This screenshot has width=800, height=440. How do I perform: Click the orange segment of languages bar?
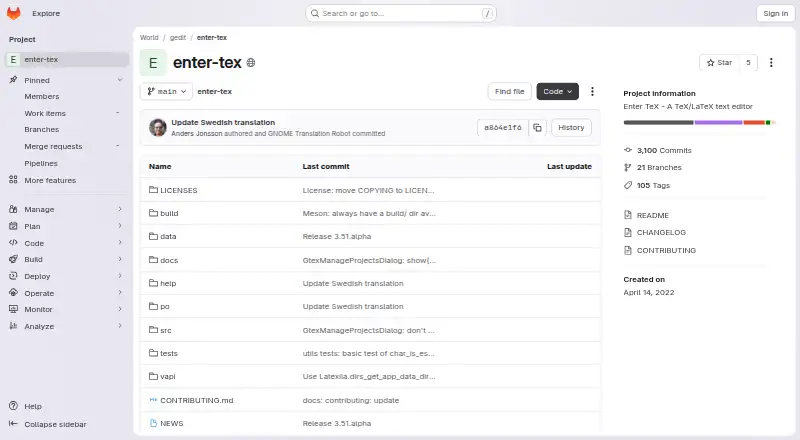(x=754, y=123)
